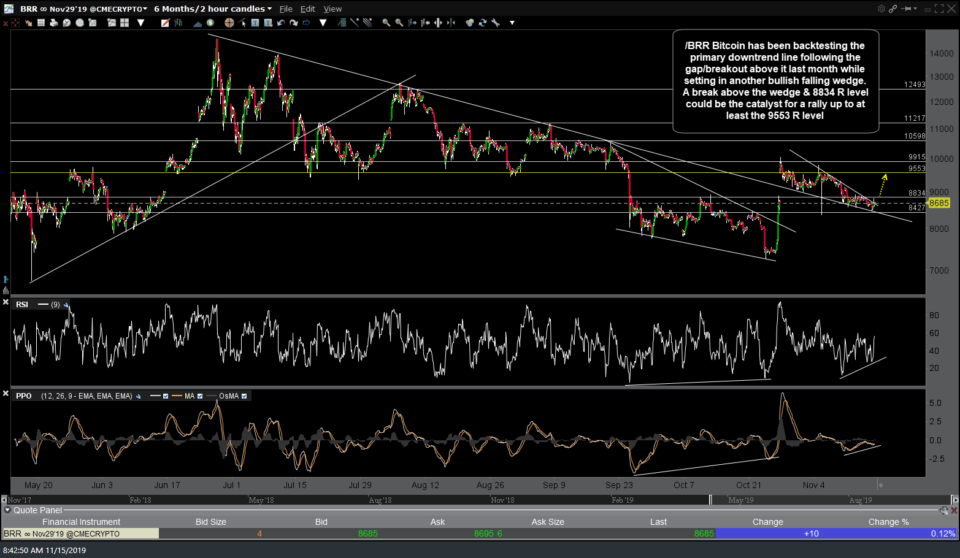
Task: Collapse the Quote Panel section
Action: coord(5,510)
